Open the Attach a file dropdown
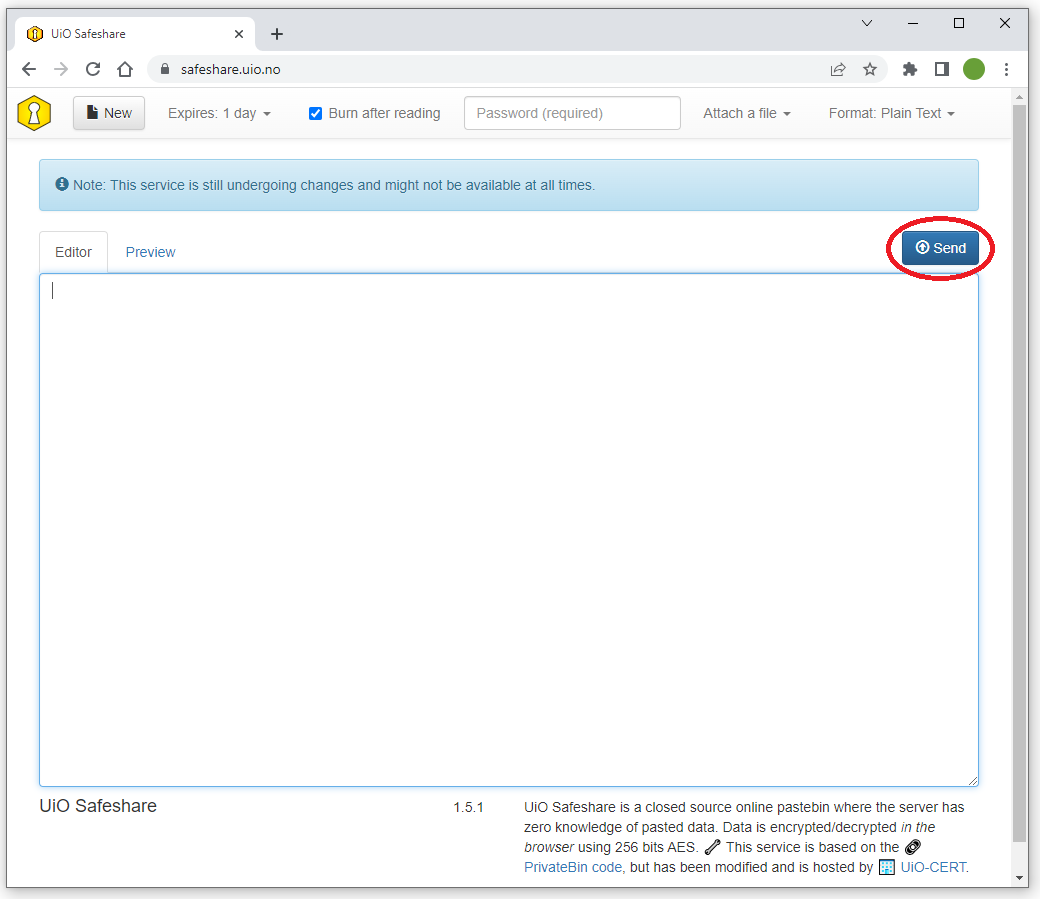This screenshot has height=899, width=1040. point(747,113)
